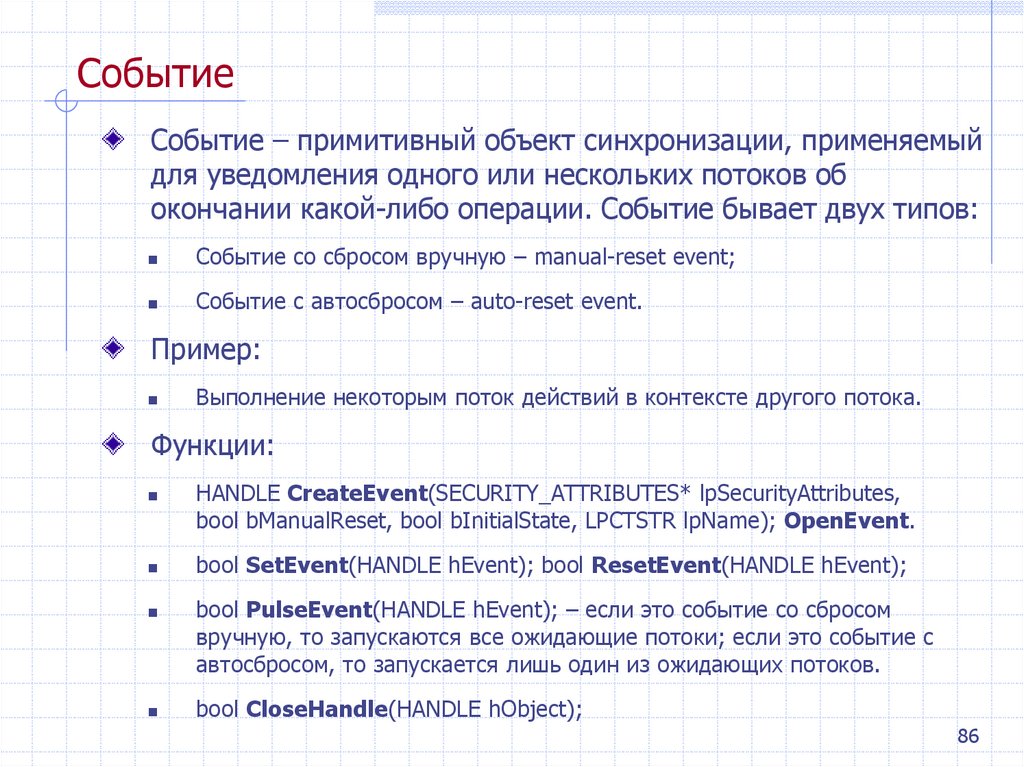Click the slide number 86
Viewport: 1024px width, 767px height.
[x=968, y=736]
